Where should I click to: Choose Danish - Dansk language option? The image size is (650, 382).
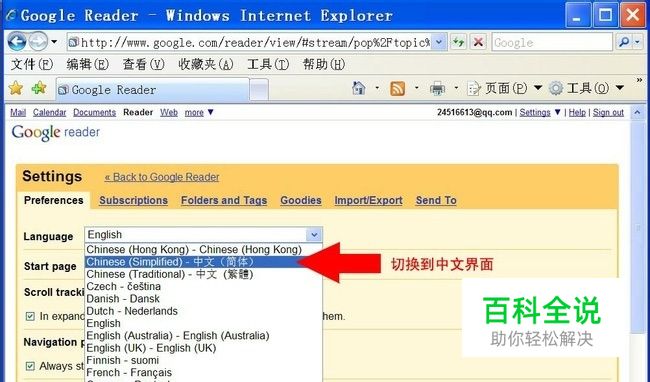(204, 299)
